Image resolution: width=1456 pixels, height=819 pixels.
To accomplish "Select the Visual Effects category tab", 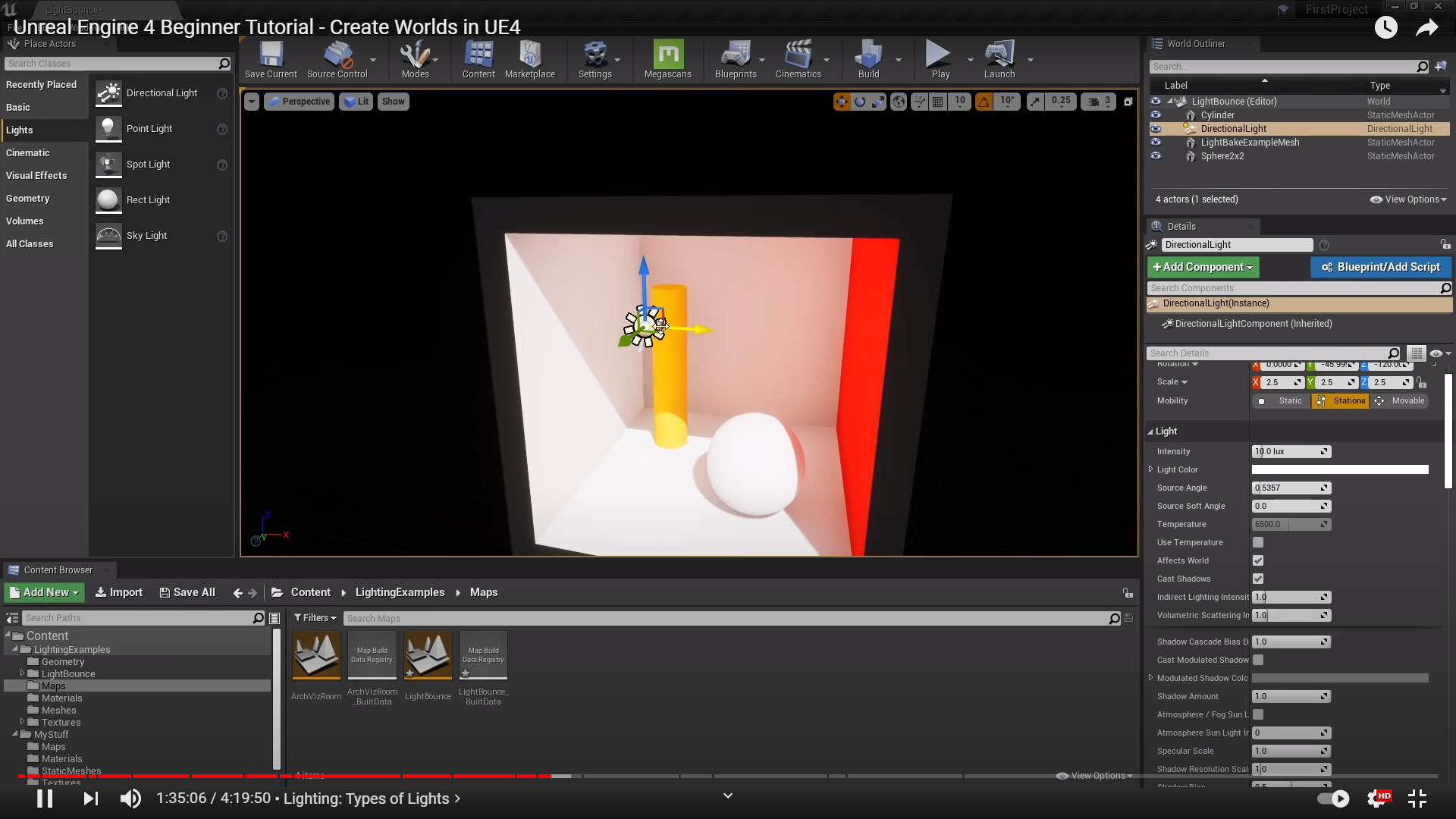I will tap(36, 176).
